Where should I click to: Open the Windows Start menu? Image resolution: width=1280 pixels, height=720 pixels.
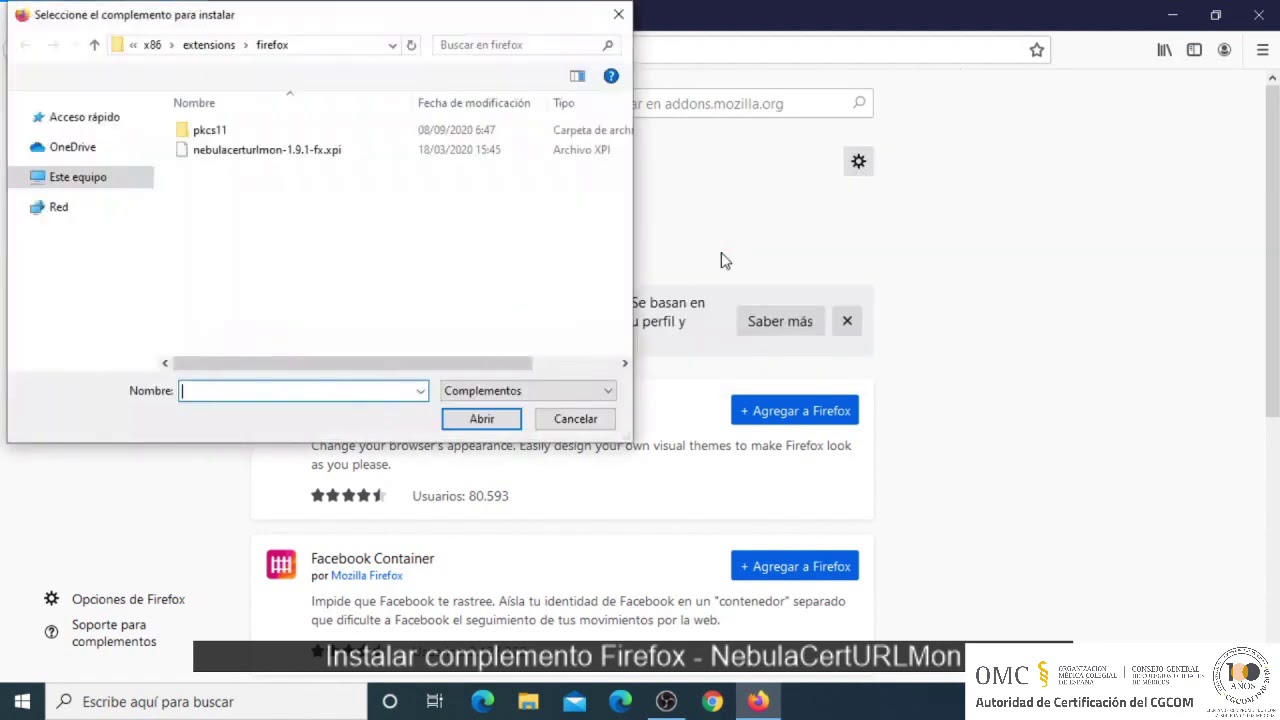tap(23, 701)
